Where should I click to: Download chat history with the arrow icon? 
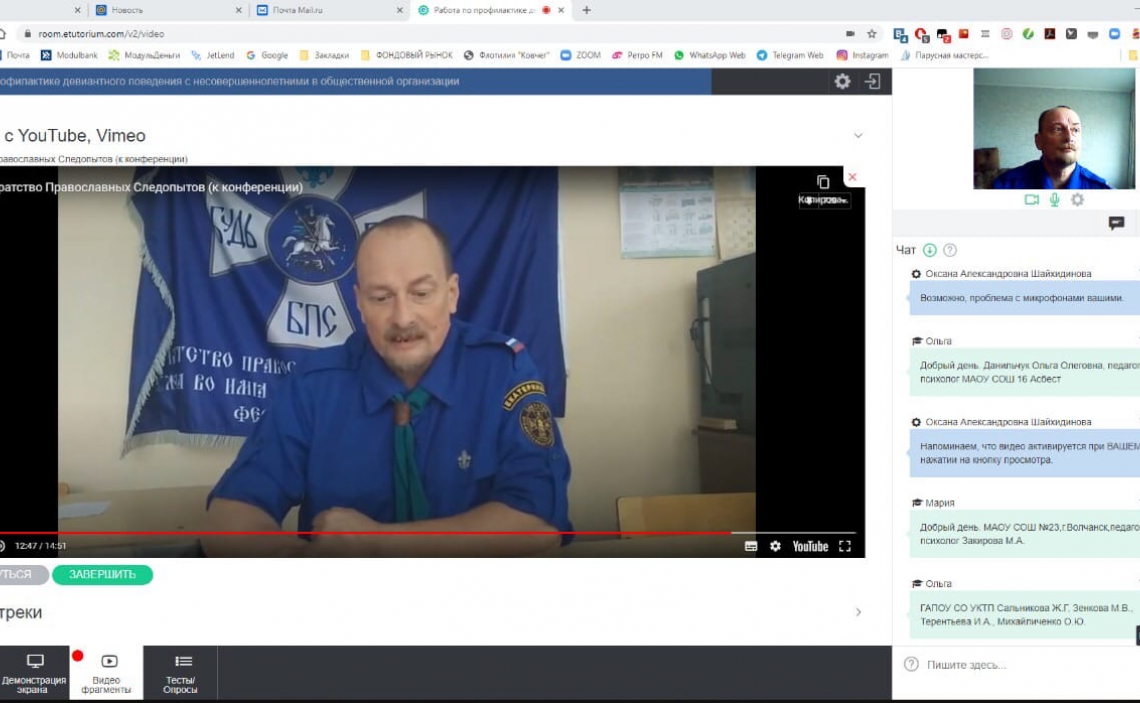pos(930,250)
